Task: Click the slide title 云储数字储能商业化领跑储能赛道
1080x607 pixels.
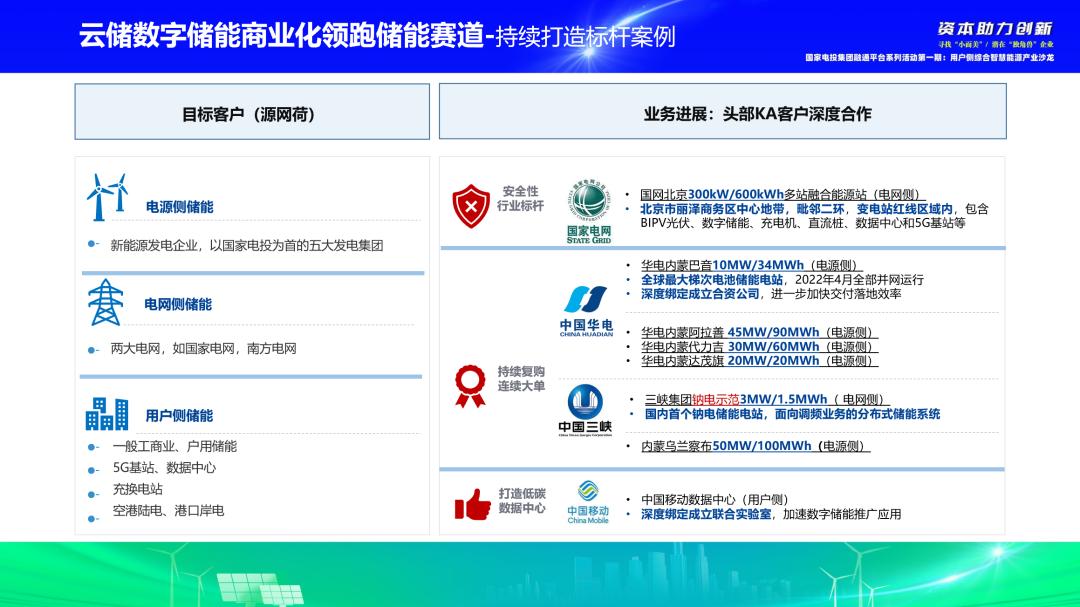Action: (281, 36)
